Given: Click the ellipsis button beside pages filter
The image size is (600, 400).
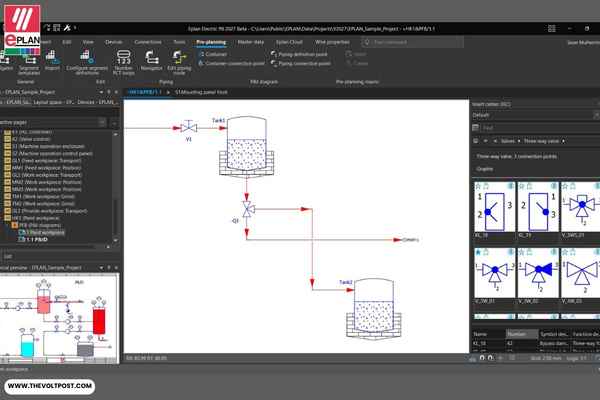Looking at the screenshot, I should (x=114, y=122).
